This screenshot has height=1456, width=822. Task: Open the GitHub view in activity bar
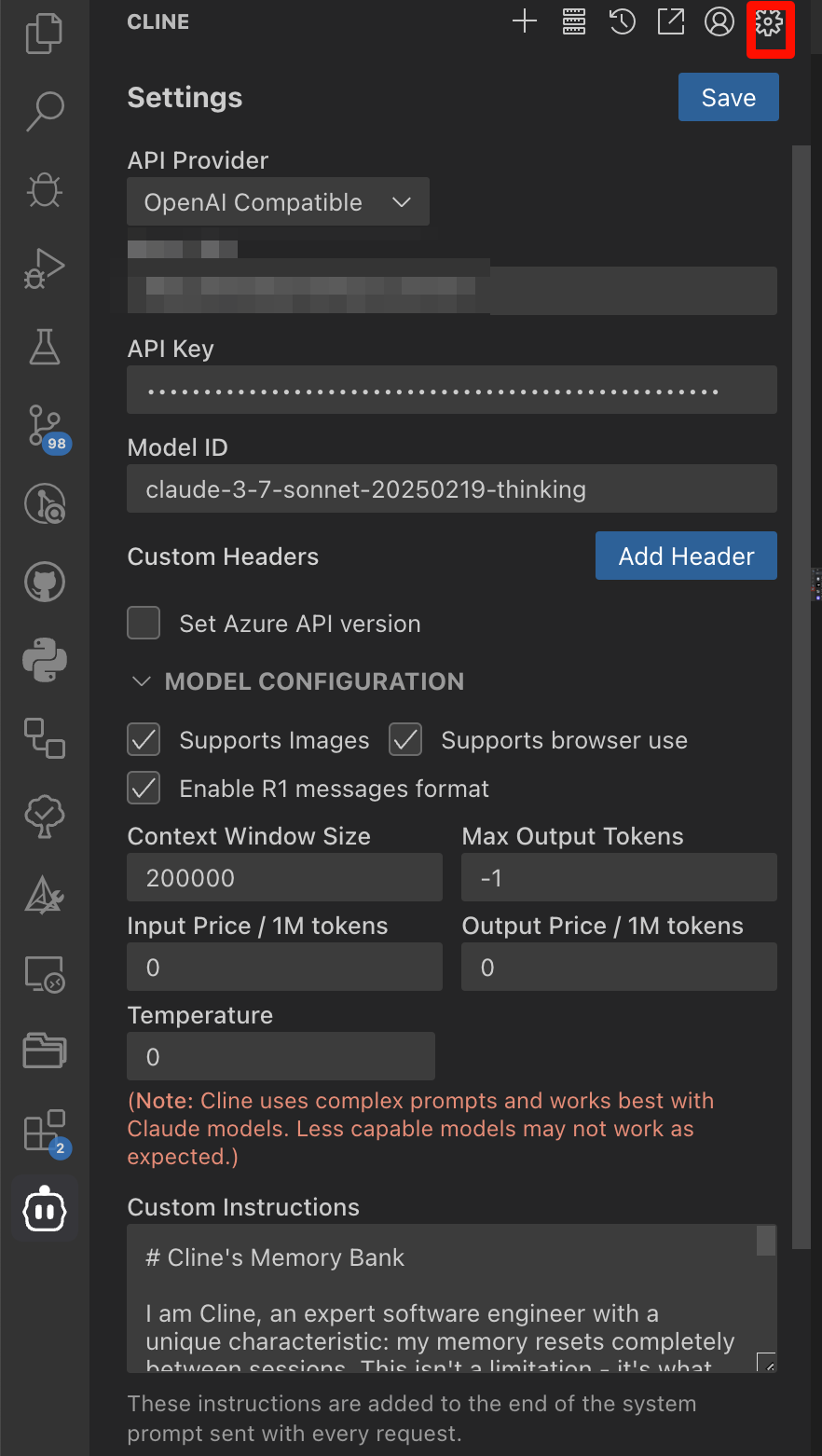[x=45, y=583]
